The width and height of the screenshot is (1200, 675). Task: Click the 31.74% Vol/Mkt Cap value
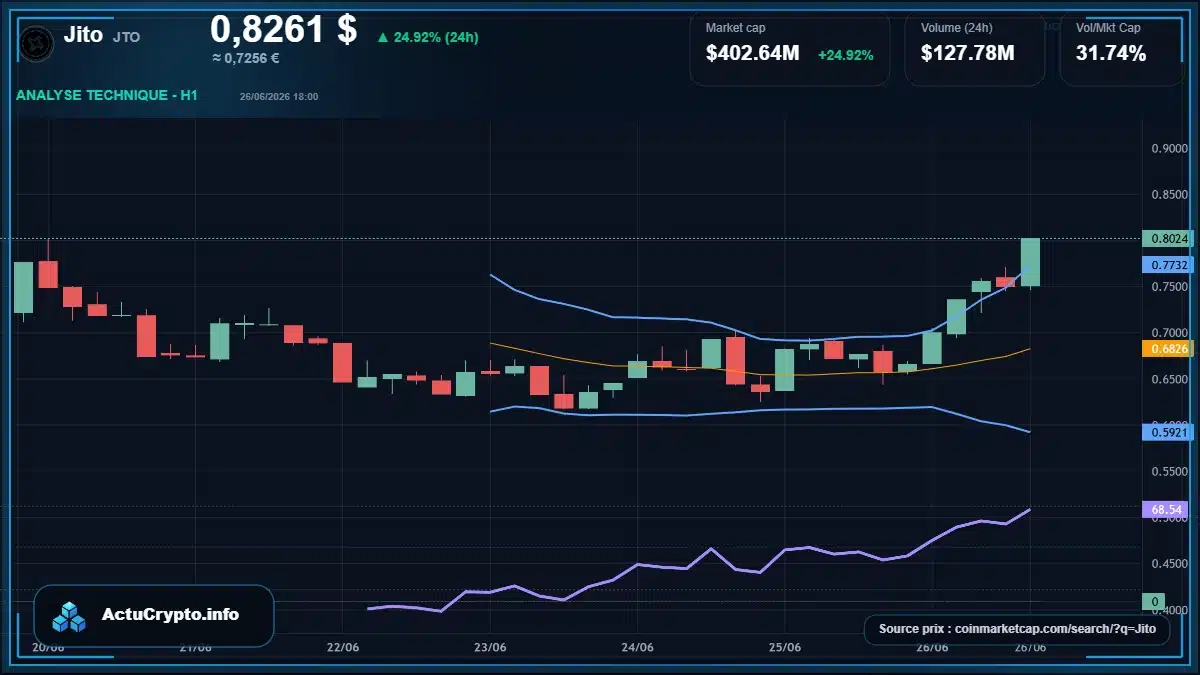pos(1111,53)
